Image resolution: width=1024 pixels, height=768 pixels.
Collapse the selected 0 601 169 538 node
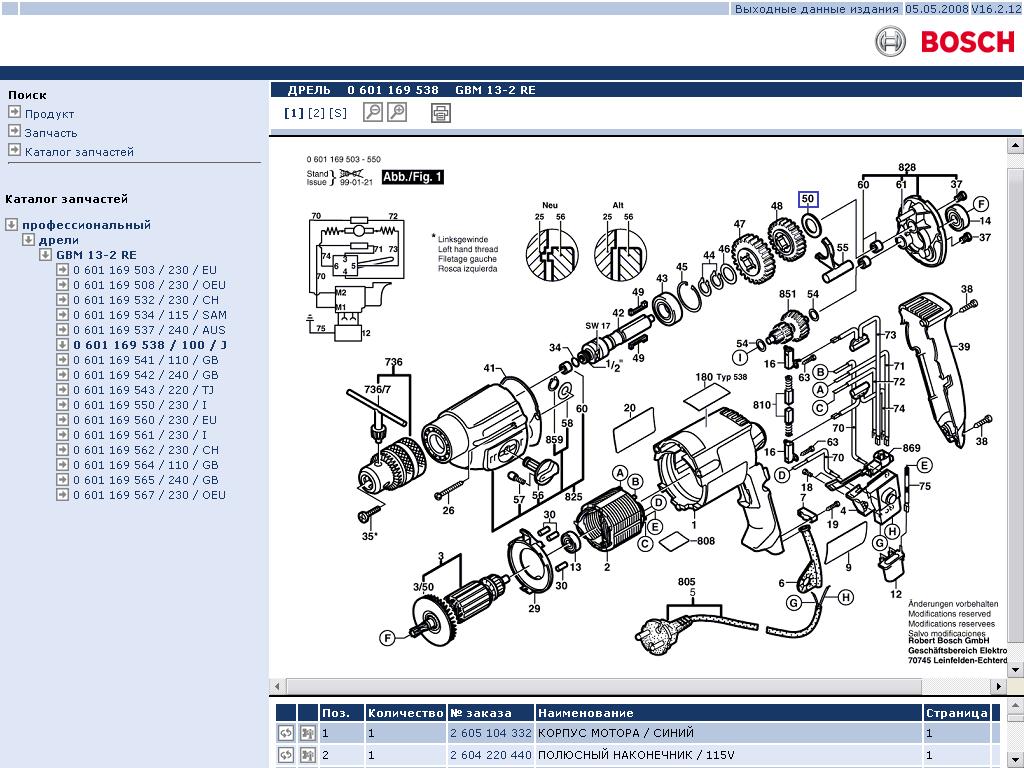pos(62,344)
